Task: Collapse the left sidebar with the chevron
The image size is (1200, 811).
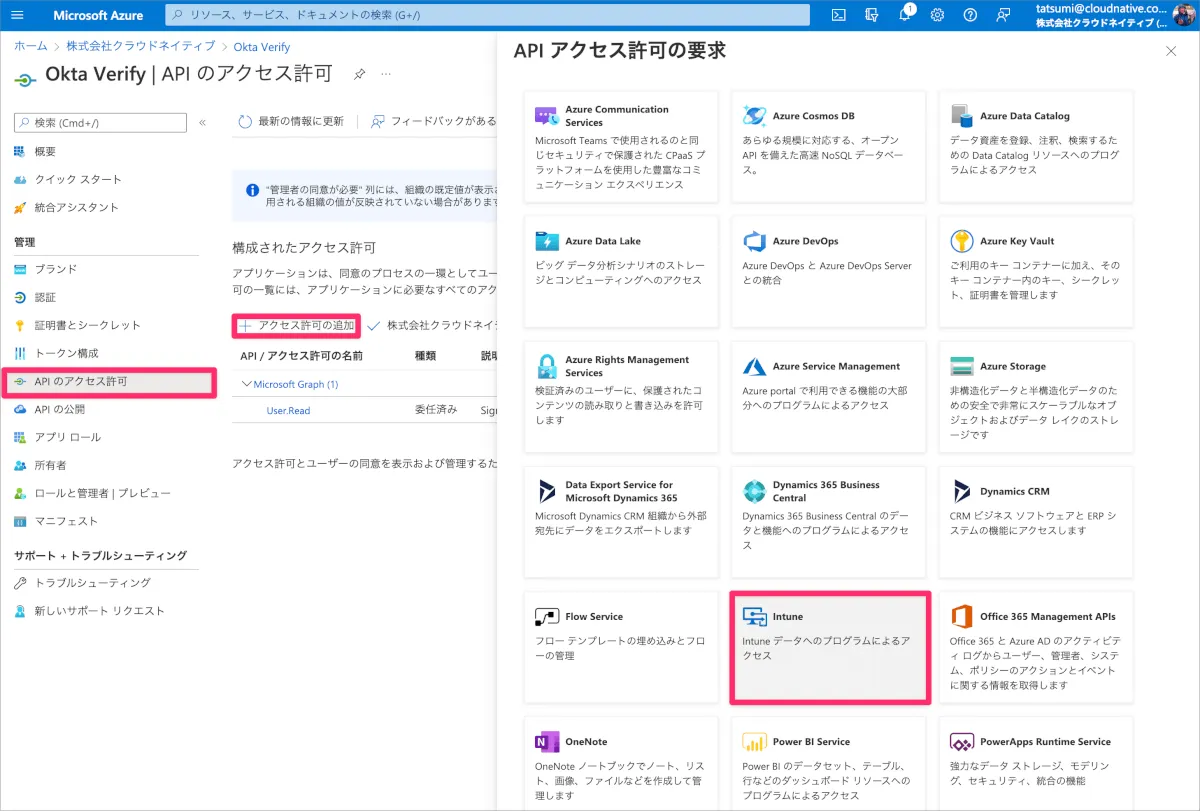Action: (202, 122)
